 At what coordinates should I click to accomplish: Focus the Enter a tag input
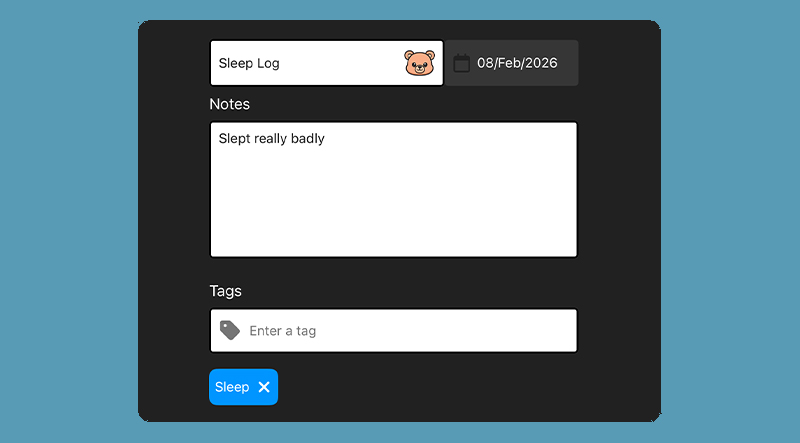tap(400, 331)
